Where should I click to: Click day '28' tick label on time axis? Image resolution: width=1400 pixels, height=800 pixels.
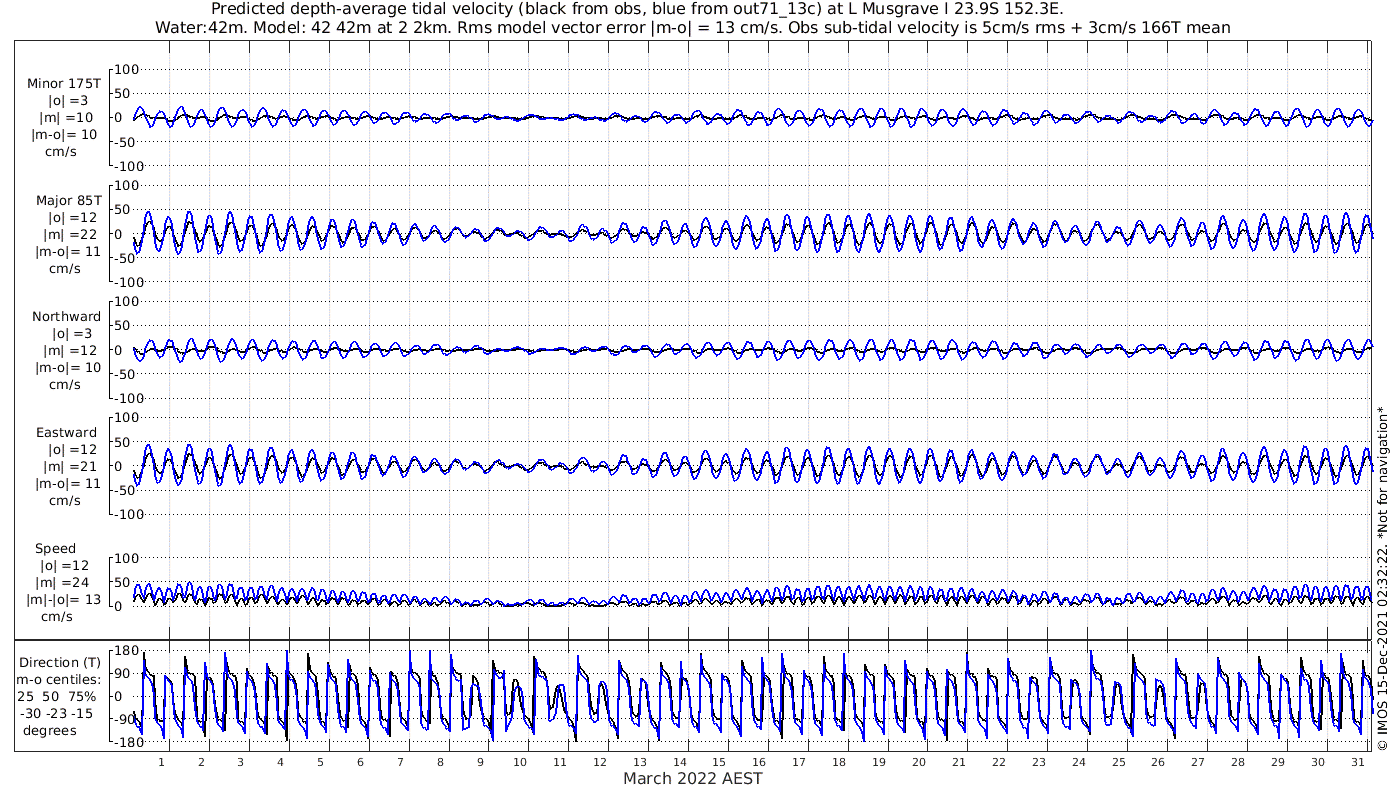(1238, 761)
